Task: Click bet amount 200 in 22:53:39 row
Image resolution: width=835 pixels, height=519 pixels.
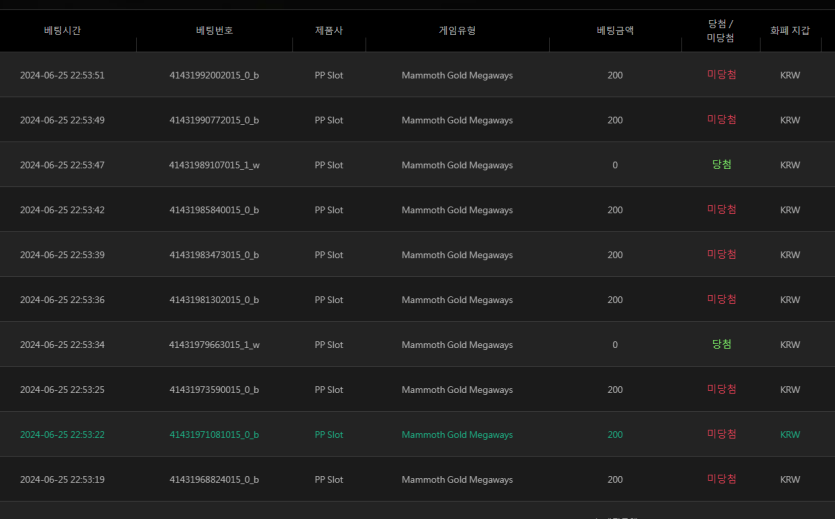Action: coord(615,254)
